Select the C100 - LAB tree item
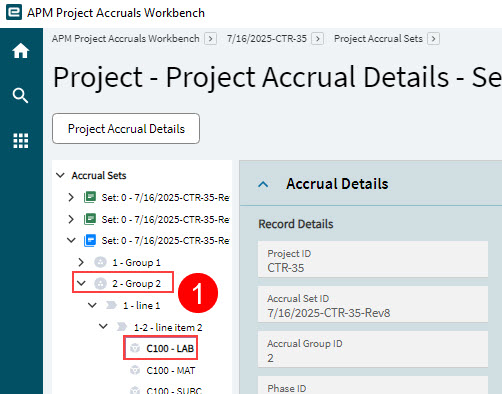The width and height of the screenshot is (502, 394). click(170, 348)
